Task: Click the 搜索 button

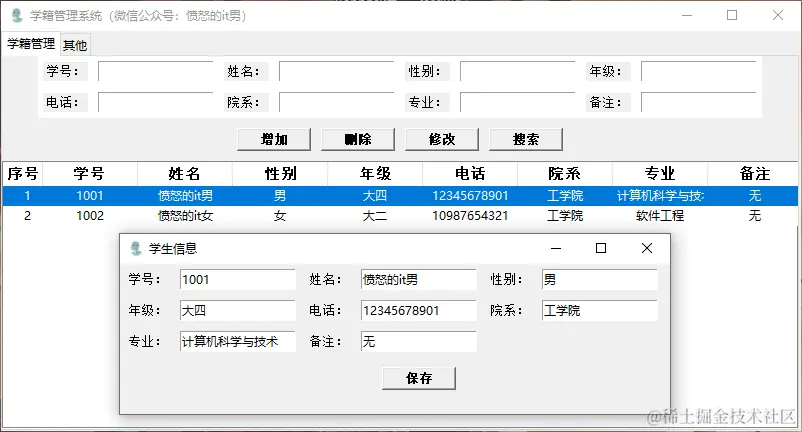Action: tap(526, 139)
